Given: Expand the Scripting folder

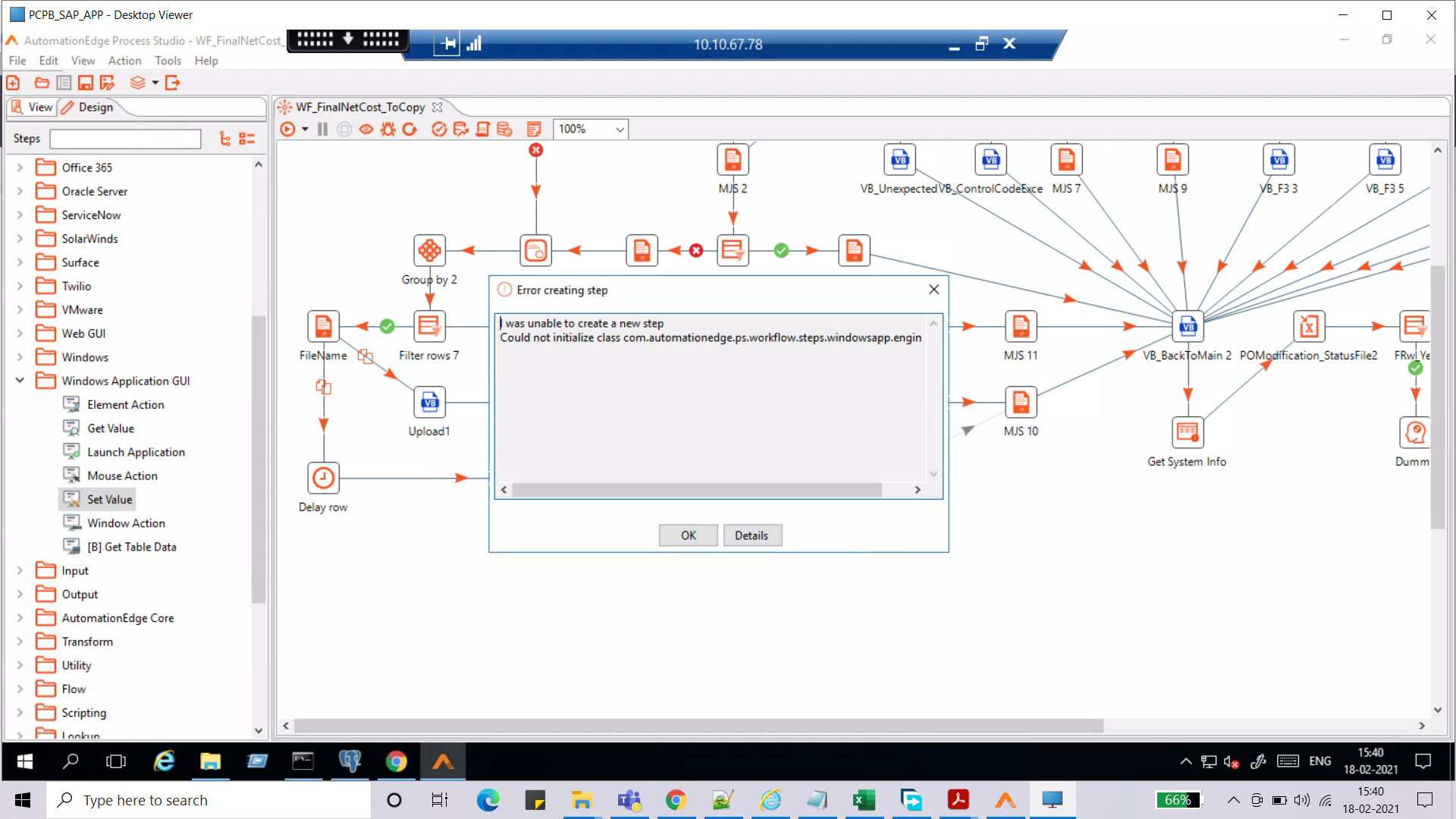Looking at the screenshot, I should point(20,713).
